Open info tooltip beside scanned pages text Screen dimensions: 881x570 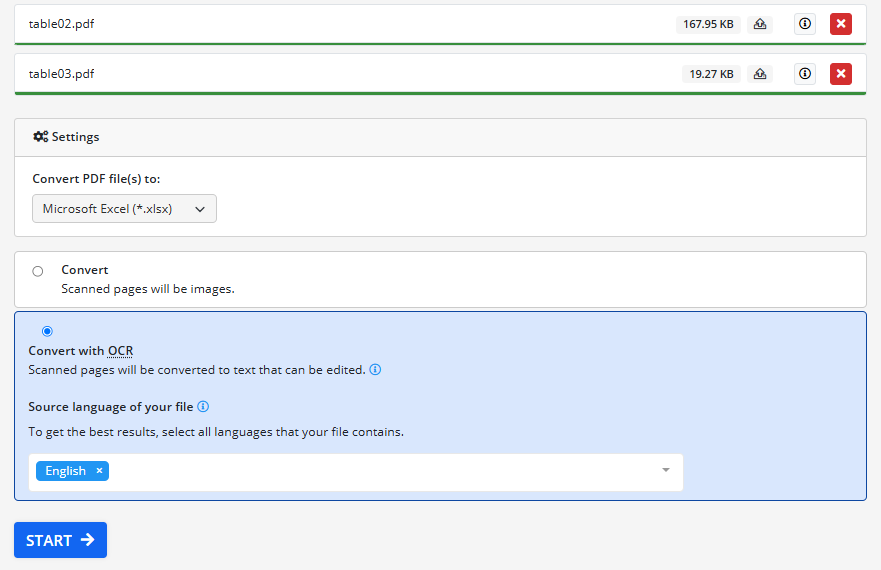pos(375,370)
